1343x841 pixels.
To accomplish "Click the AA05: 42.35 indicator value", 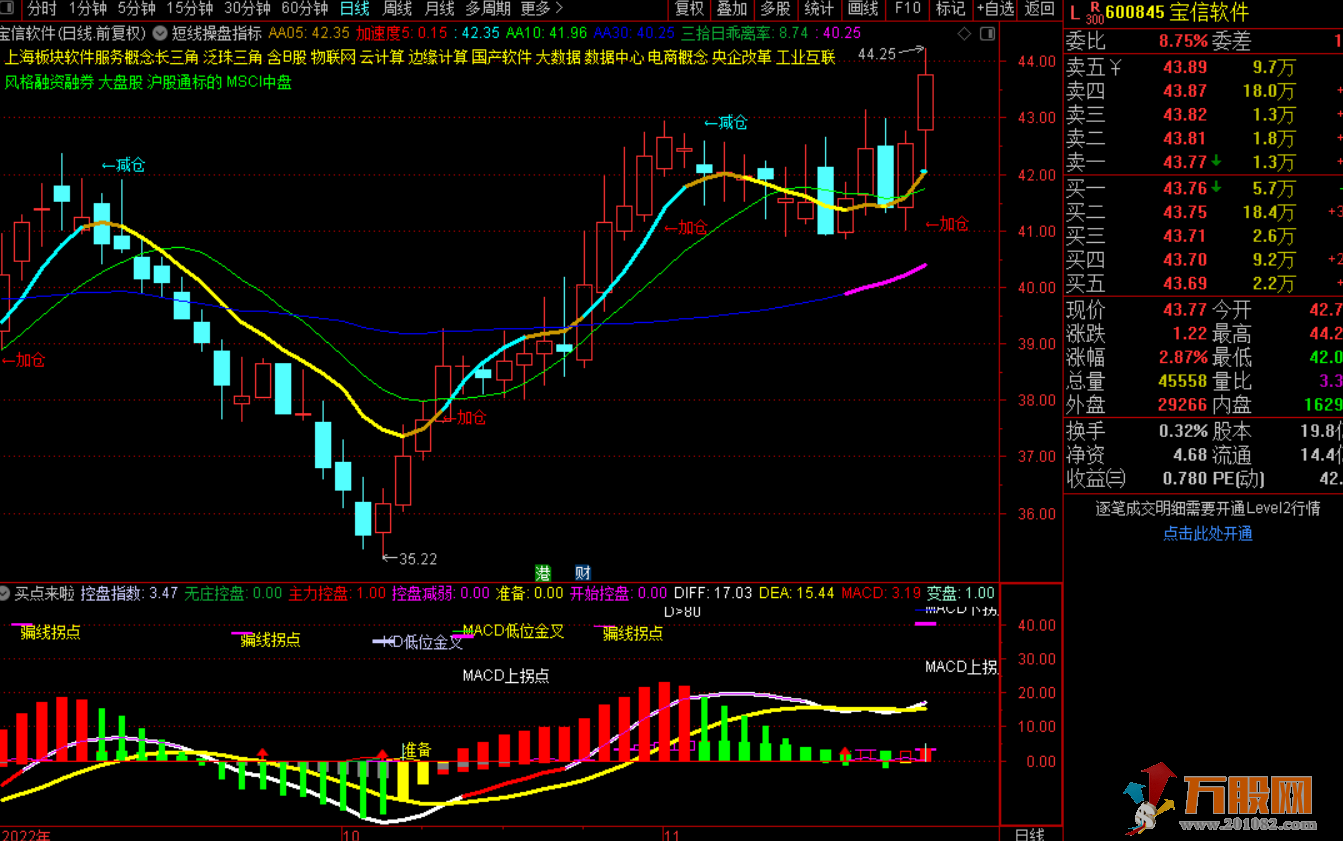I will tap(309, 34).
